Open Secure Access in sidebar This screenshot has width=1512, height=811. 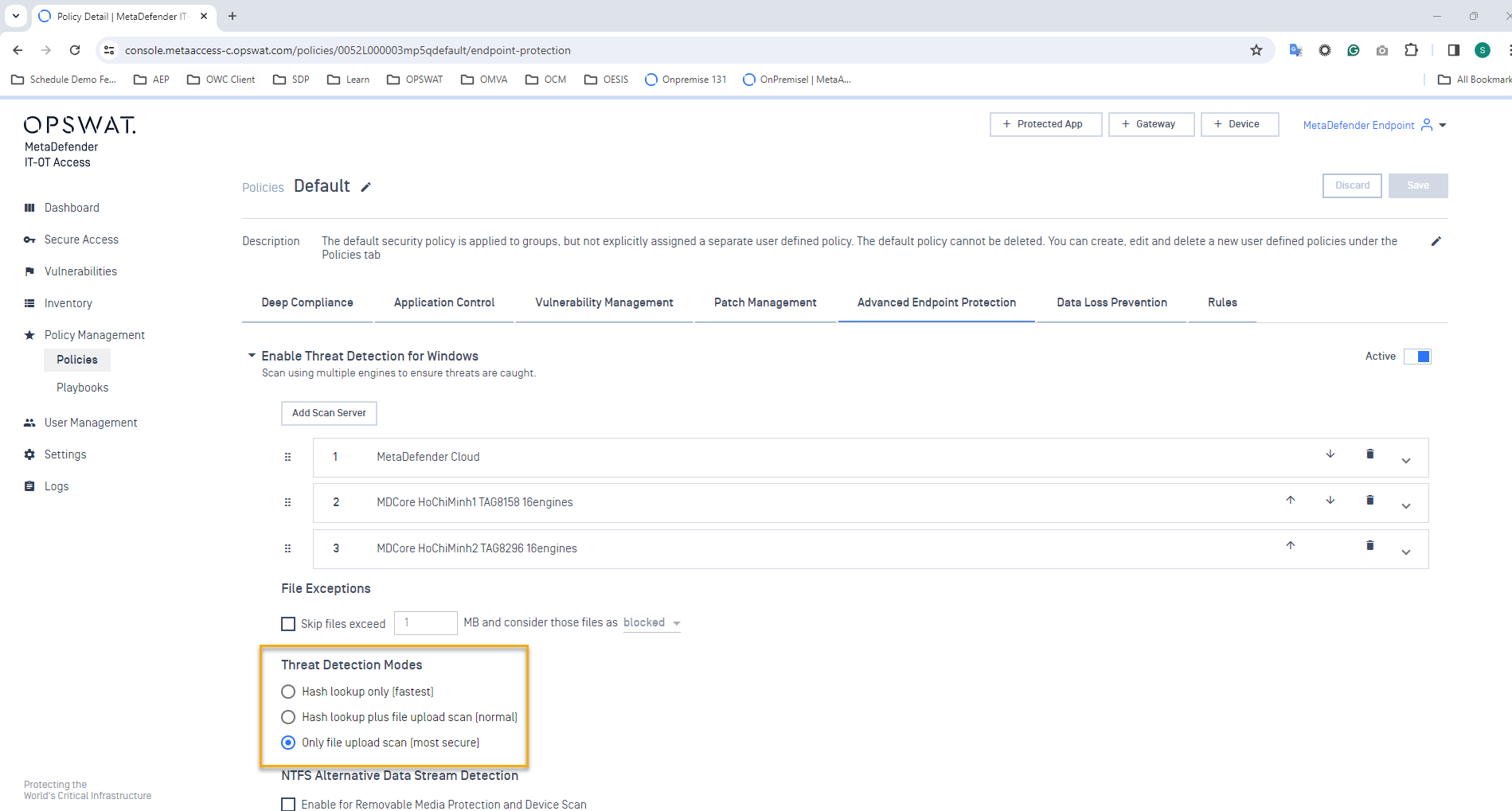(81, 240)
